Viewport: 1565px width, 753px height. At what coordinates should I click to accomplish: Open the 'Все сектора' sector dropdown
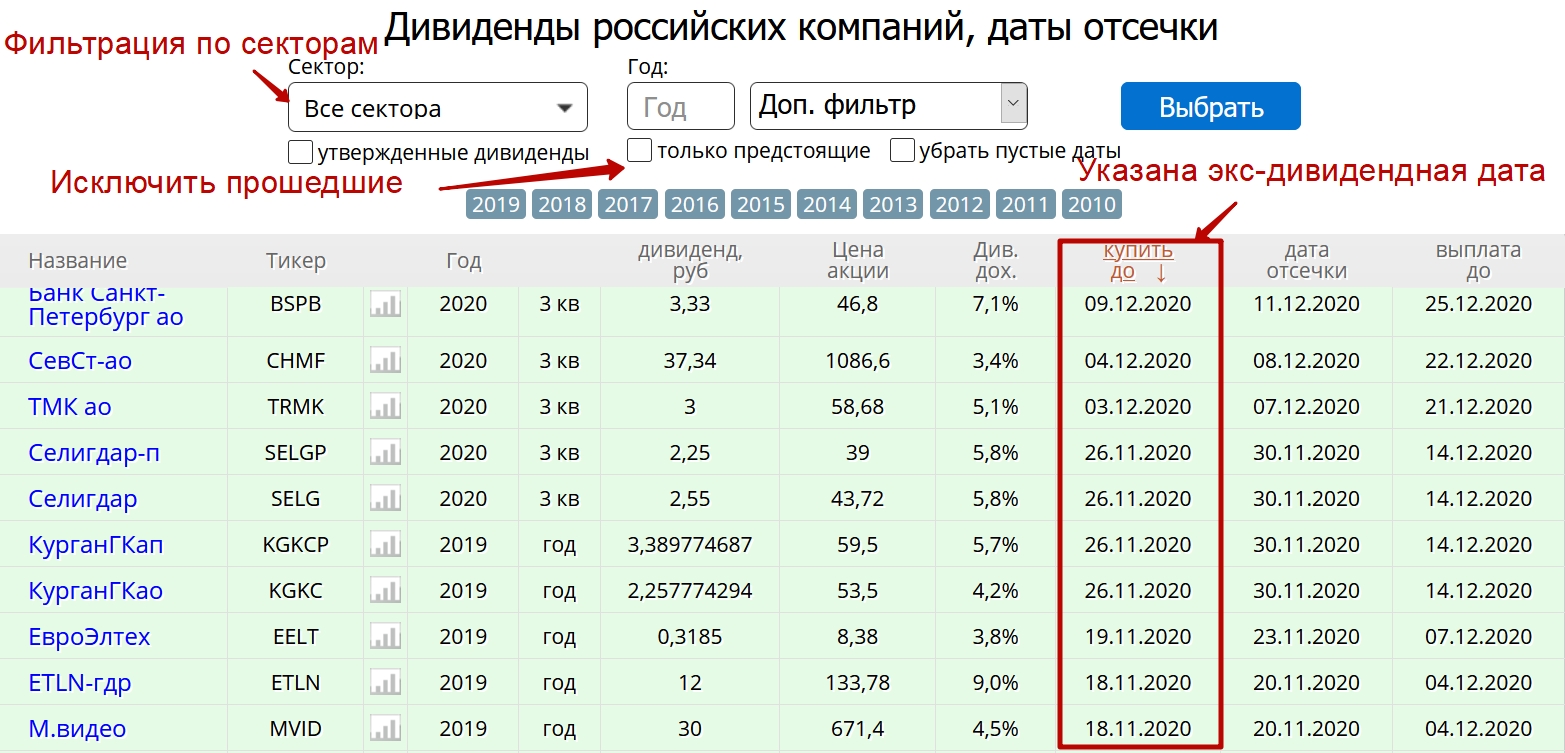coord(437,108)
